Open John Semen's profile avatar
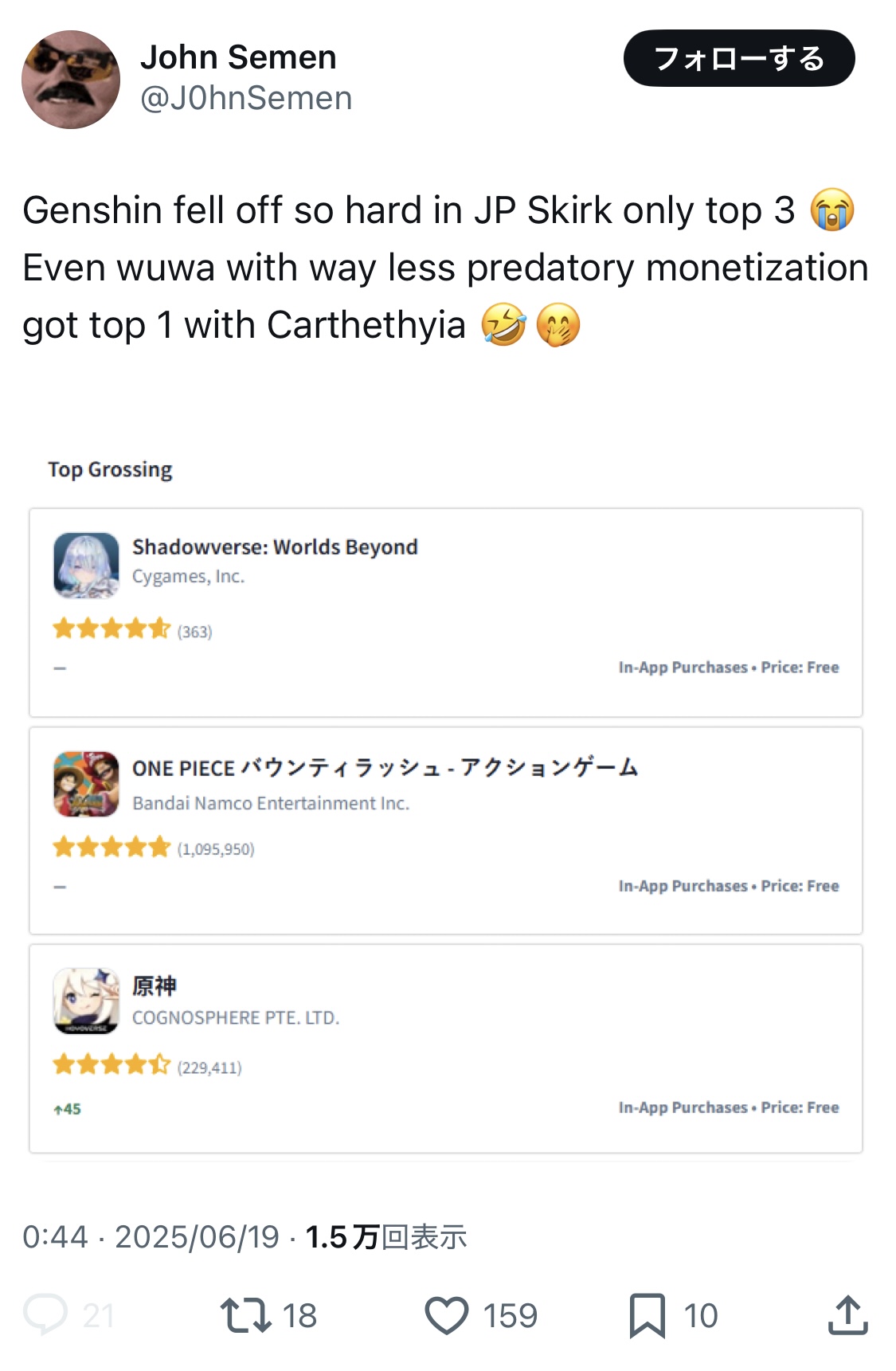This screenshot has height=1371, width=896. pyautogui.click(x=71, y=80)
